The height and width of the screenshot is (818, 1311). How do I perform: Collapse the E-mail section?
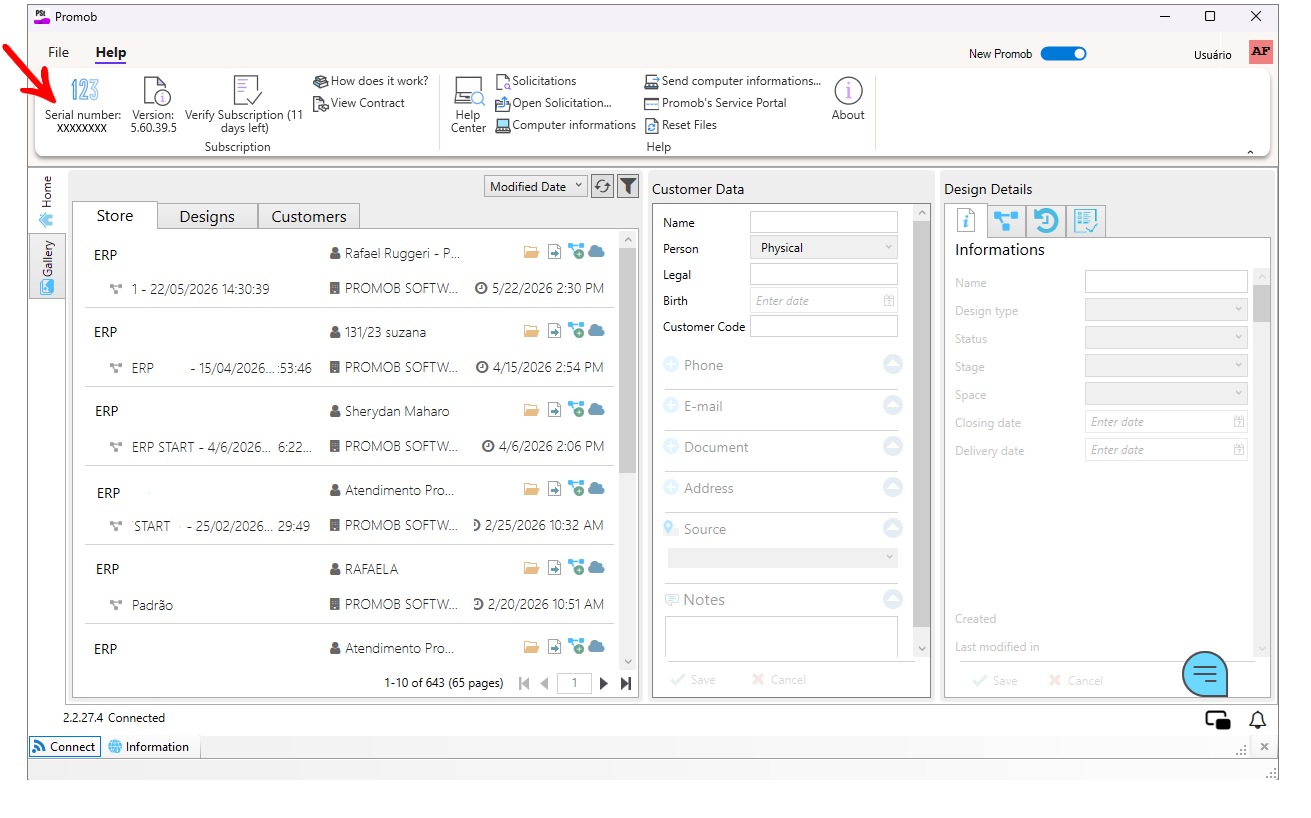[893, 406]
